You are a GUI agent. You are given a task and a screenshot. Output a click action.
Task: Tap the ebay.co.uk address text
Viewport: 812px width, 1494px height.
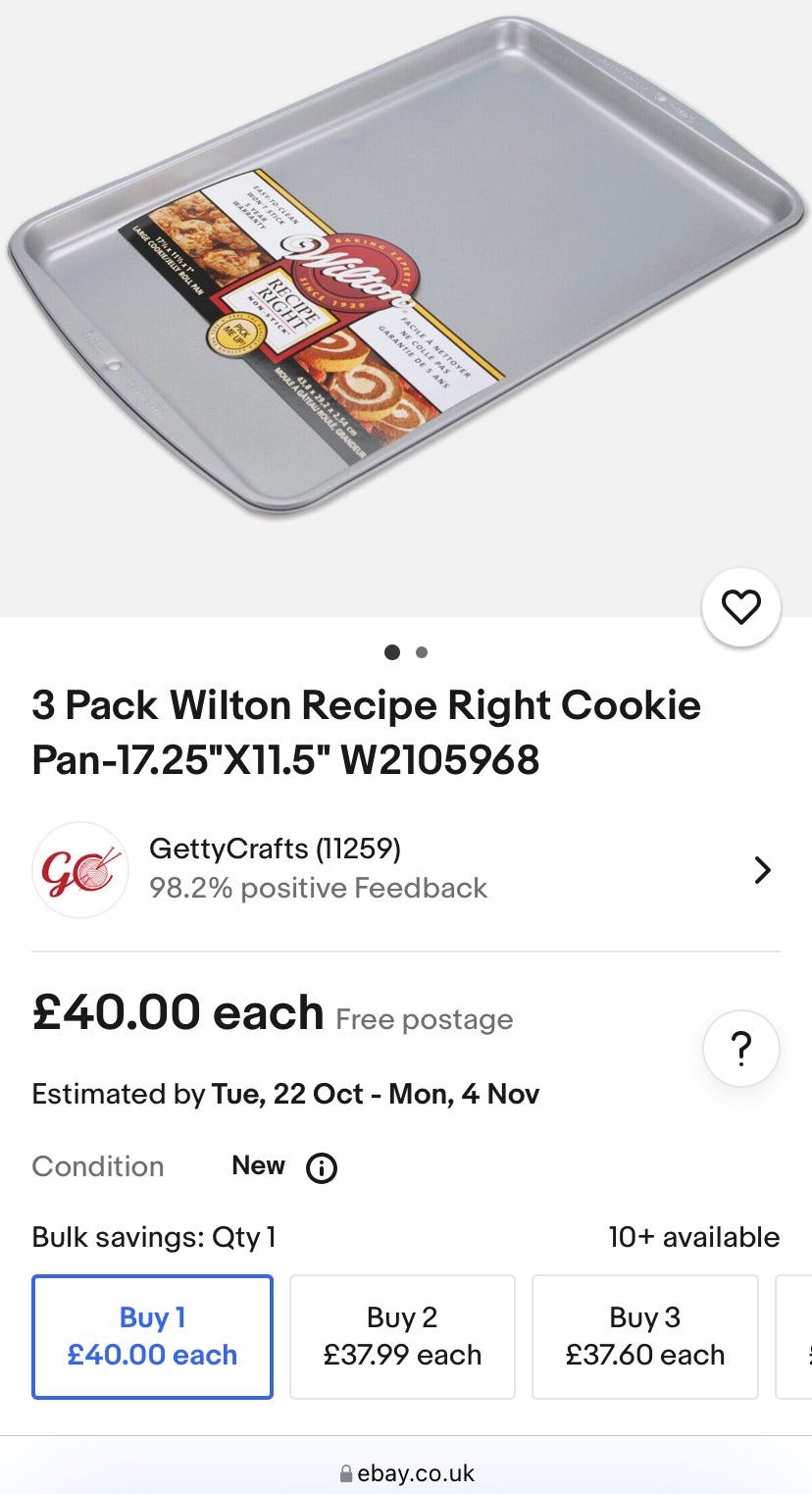[x=416, y=1473]
